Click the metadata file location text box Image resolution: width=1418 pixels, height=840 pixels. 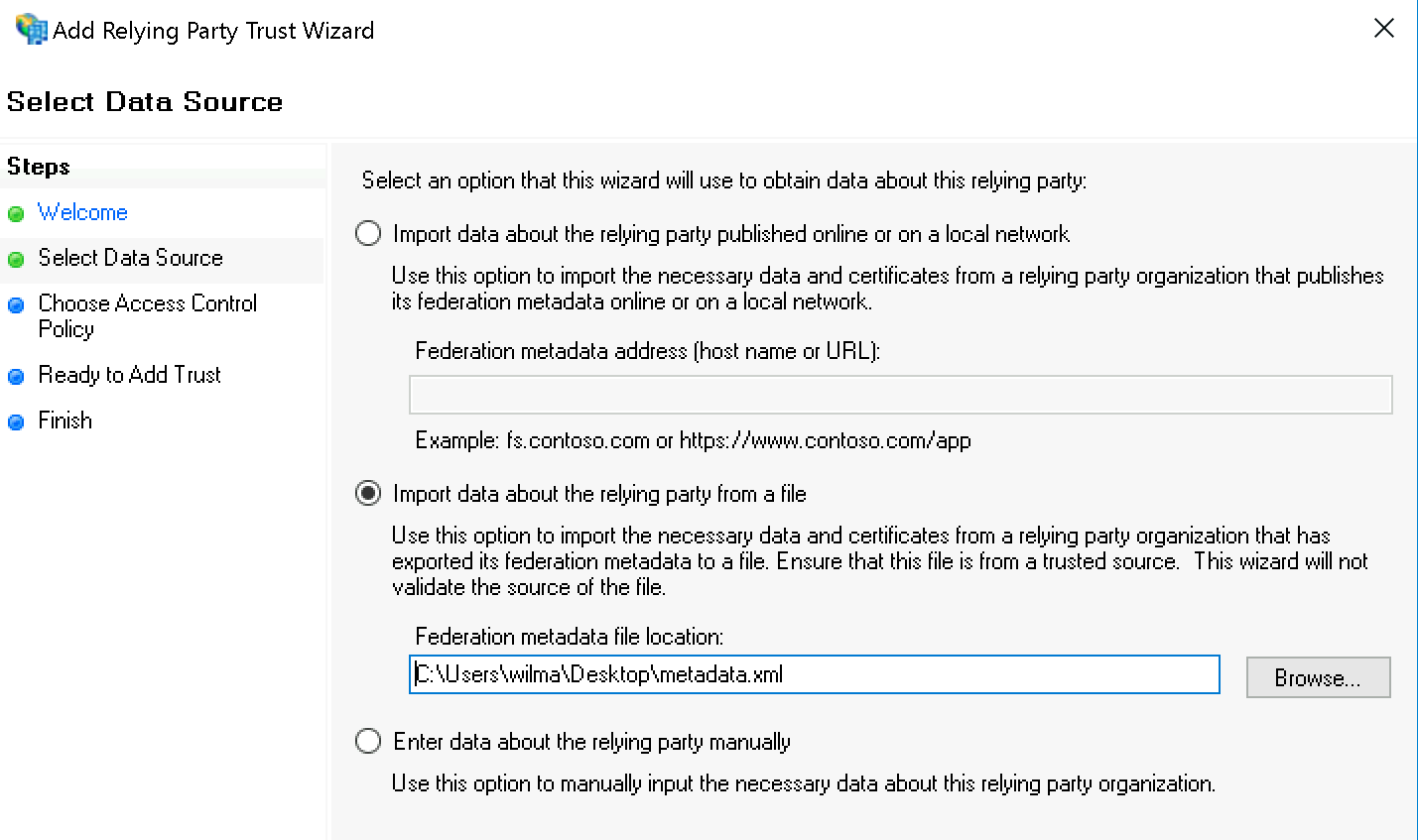click(x=814, y=674)
